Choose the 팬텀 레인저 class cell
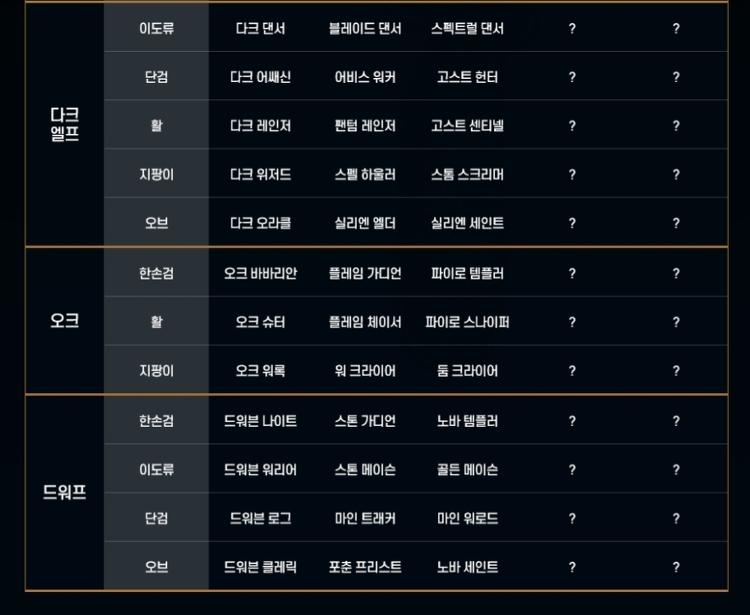The image size is (750, 615). click(x=365, y=126)
